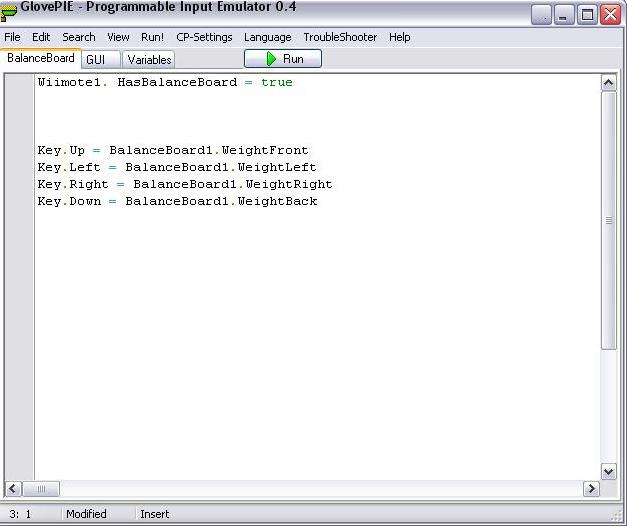627x526 pixels.
Task: Maximize the GlovePIE window
Action: click(587, 15)
